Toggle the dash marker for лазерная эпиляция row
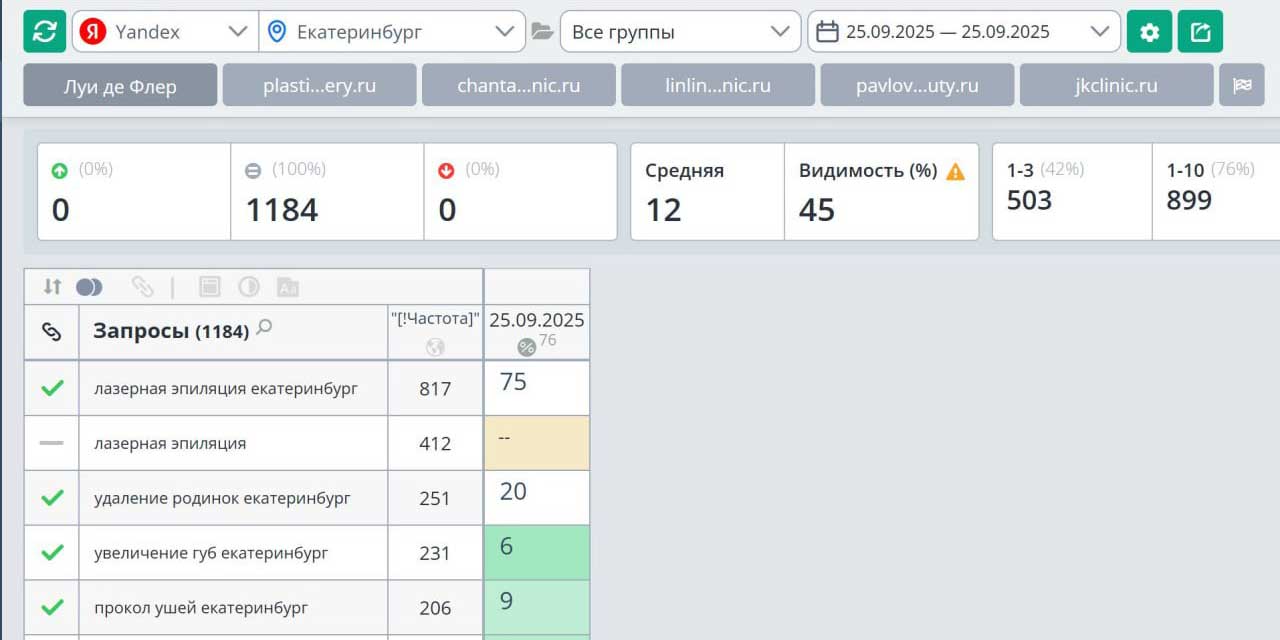Viewport: 1280px width, 640px height. click(52, 443)
